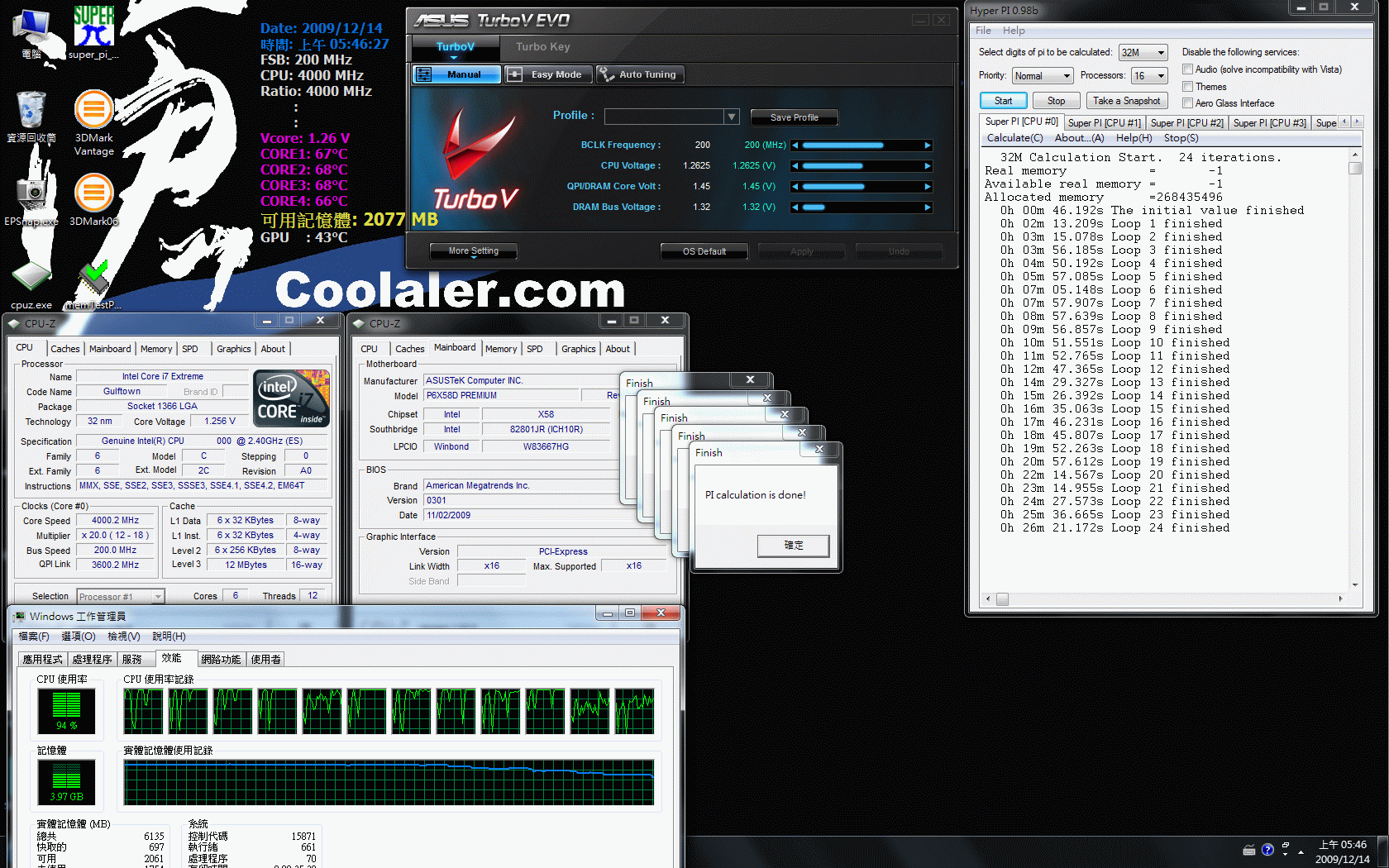Enable Audio service disable checkbox
This screenshot has width=1389, height=868.
pyautogui.click(x=1187, y=69)
